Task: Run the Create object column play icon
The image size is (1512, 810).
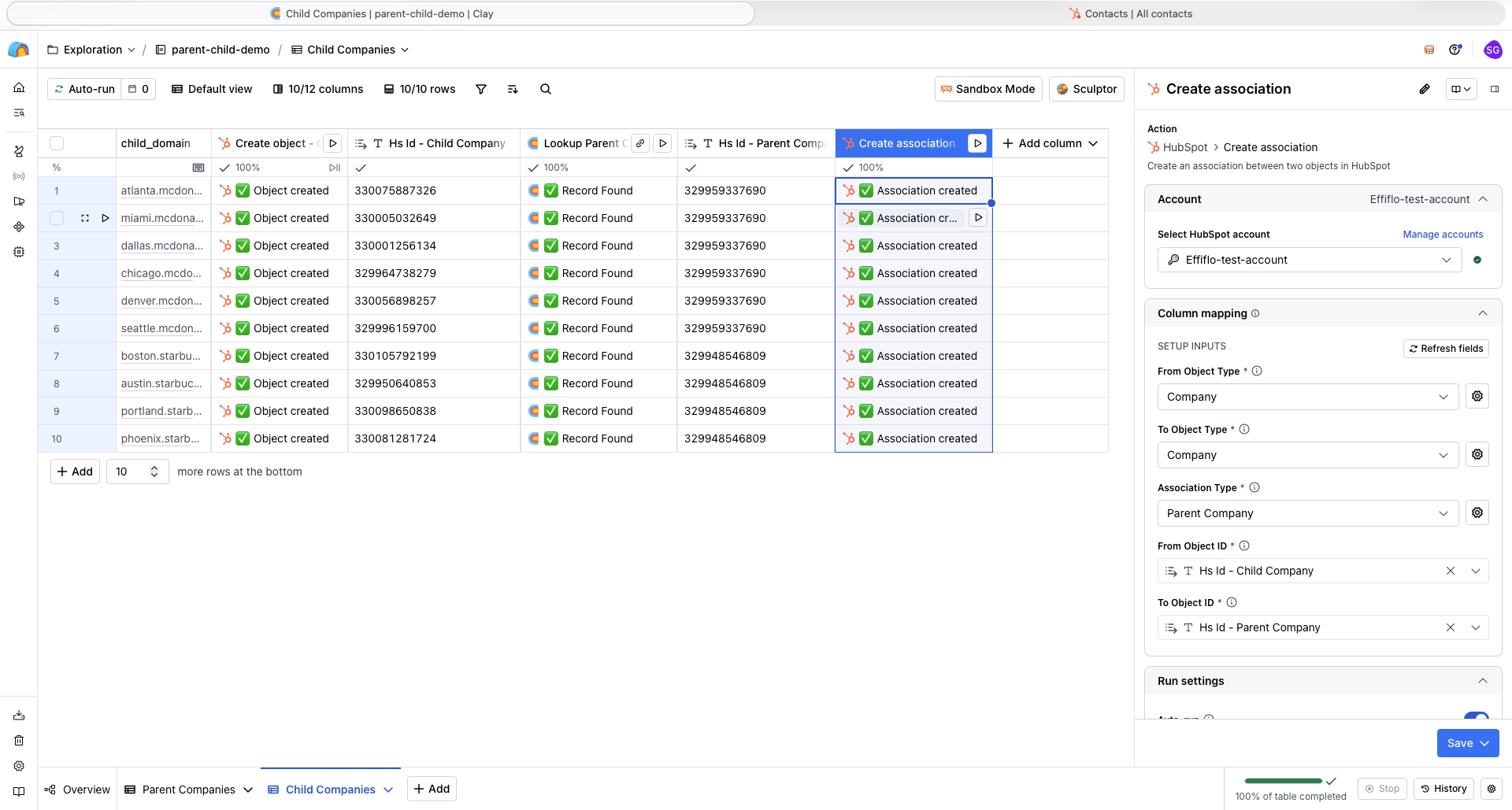Action: pos(333,143)
